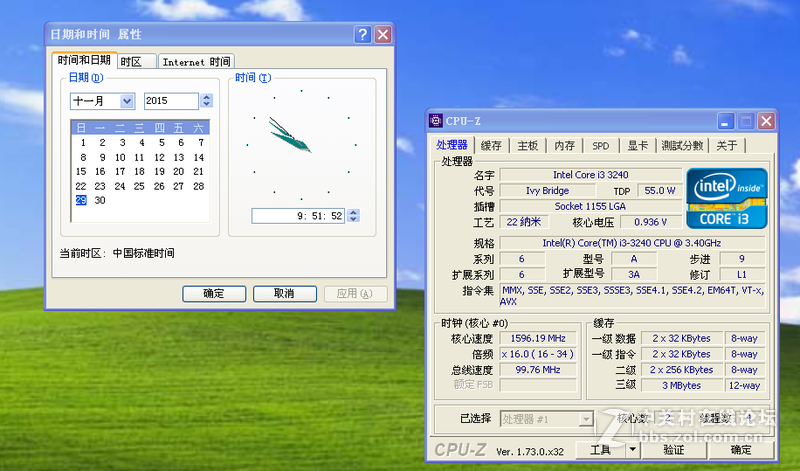Open the 測試分數 tab in CPU-Z
Viewport: 800px width, 471px height.
point(682,146)
